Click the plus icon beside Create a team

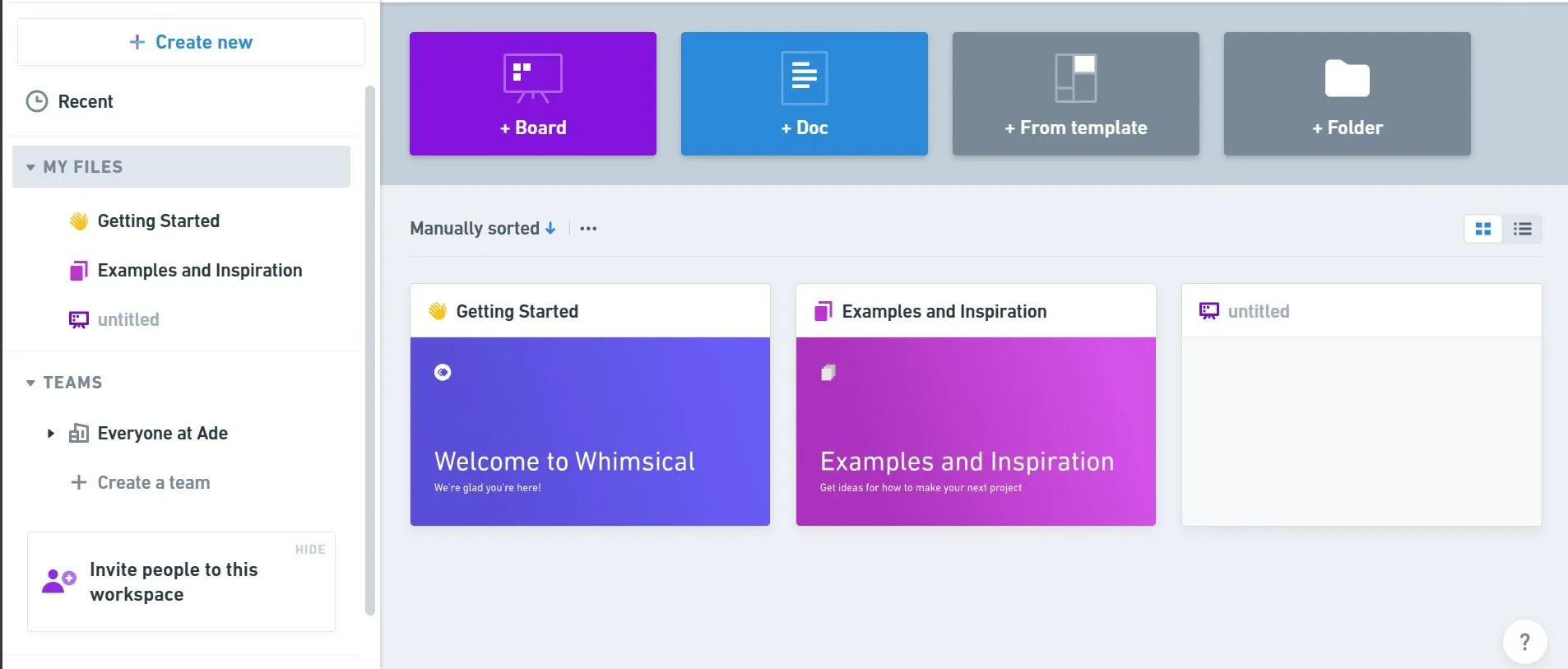[79, 482]
